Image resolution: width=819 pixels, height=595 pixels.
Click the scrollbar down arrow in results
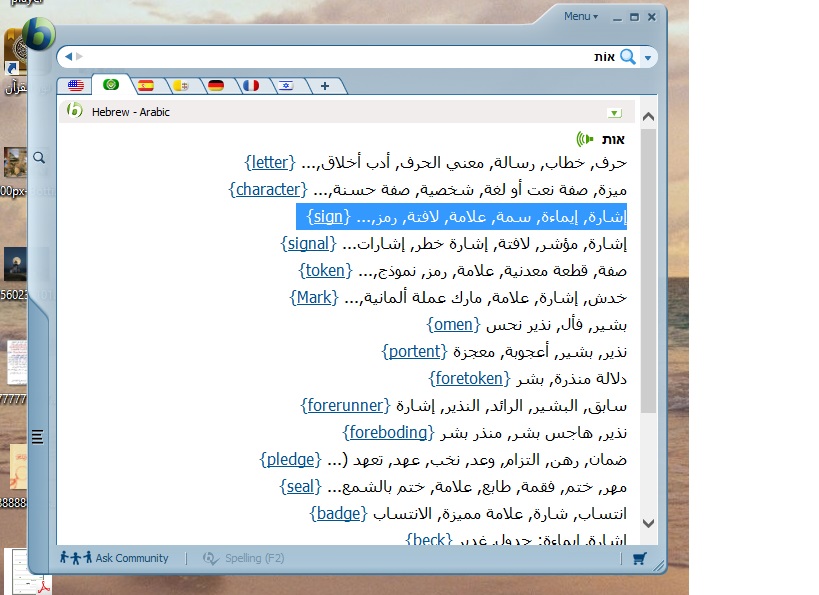coord(647,522)
